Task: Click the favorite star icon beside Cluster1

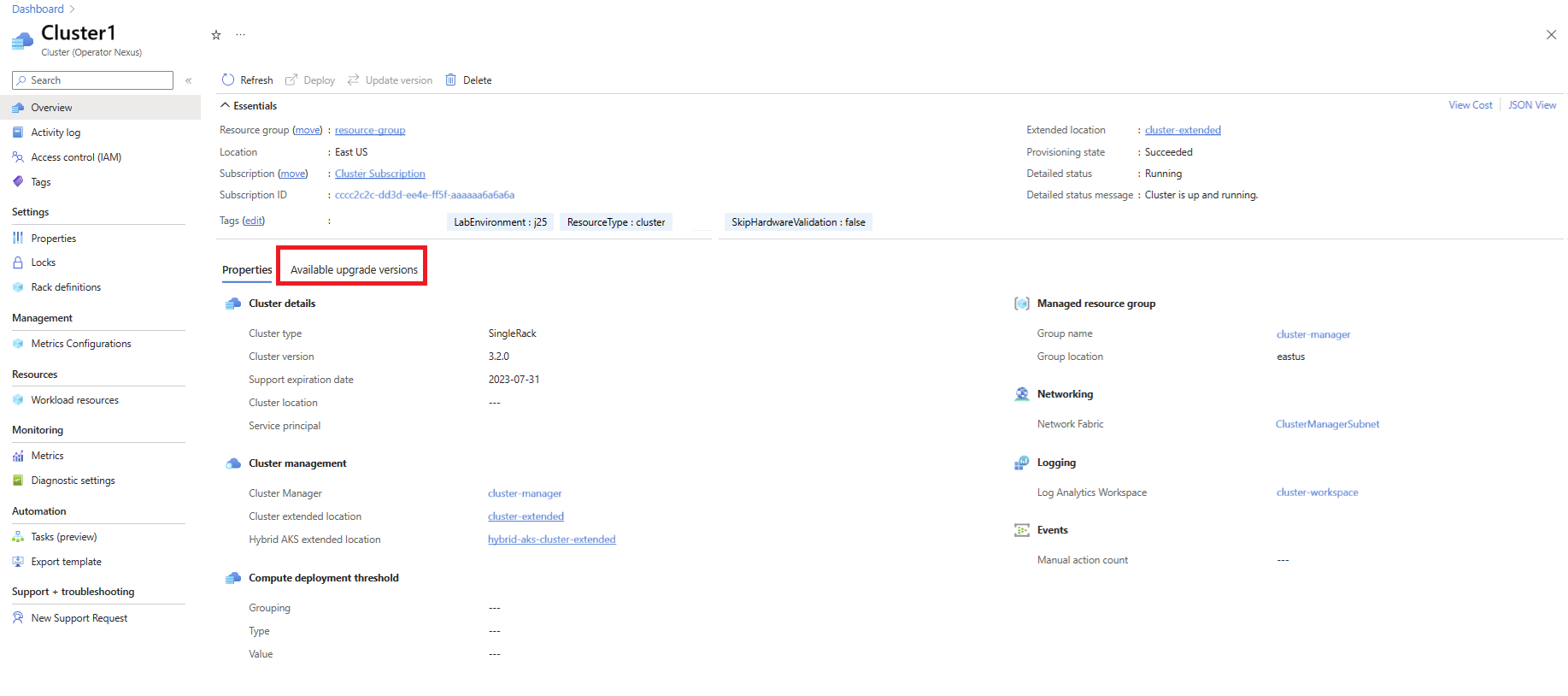Action: pyautogui.click(x=216, y=35)
